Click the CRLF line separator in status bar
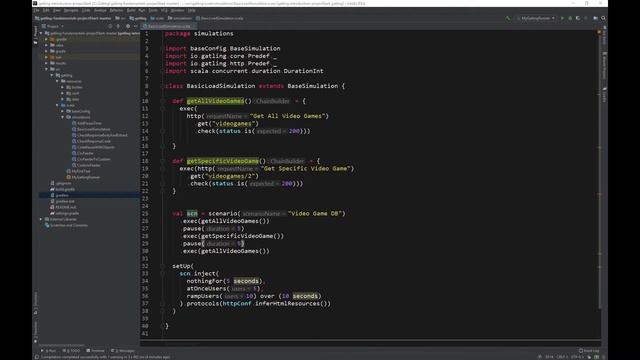Screen dimensions: 640x360 [x=562, y=357]
